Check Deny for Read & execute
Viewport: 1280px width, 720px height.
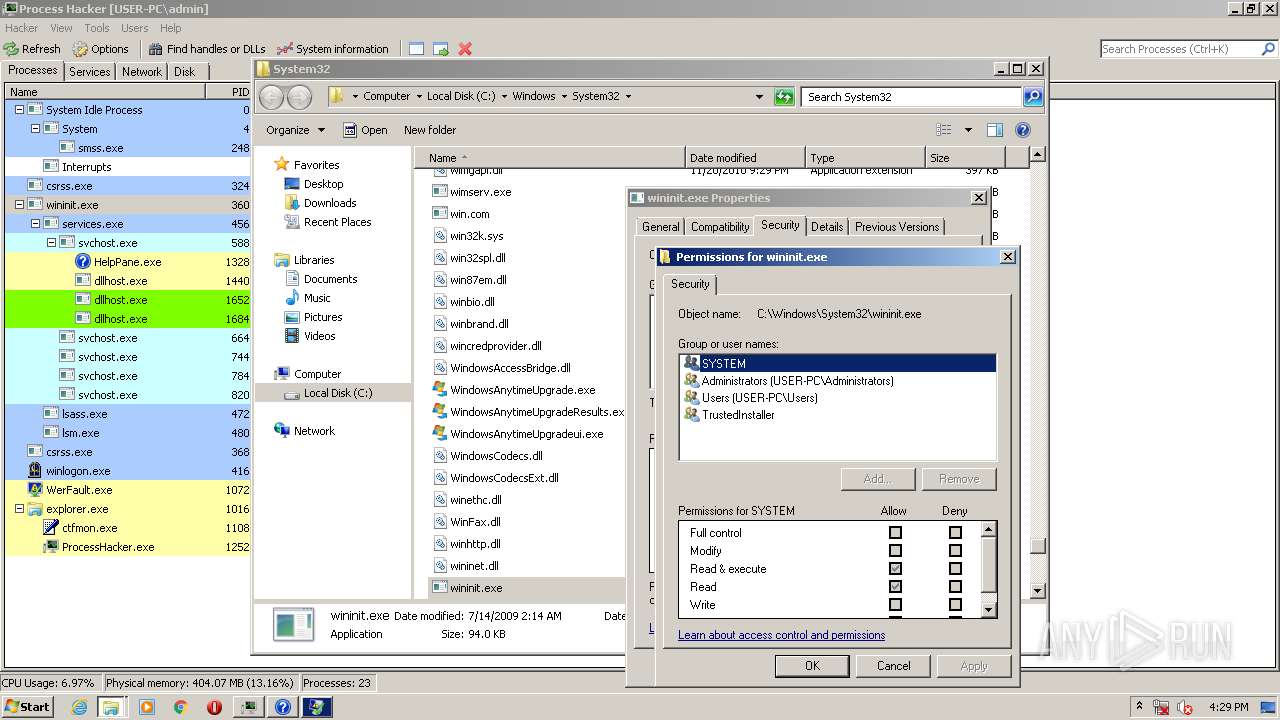point(955,569)
